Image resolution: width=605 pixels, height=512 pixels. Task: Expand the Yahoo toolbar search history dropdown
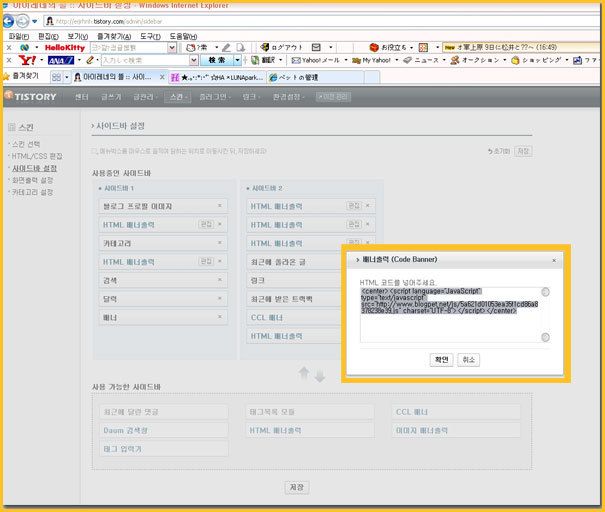tap(194, 60)
